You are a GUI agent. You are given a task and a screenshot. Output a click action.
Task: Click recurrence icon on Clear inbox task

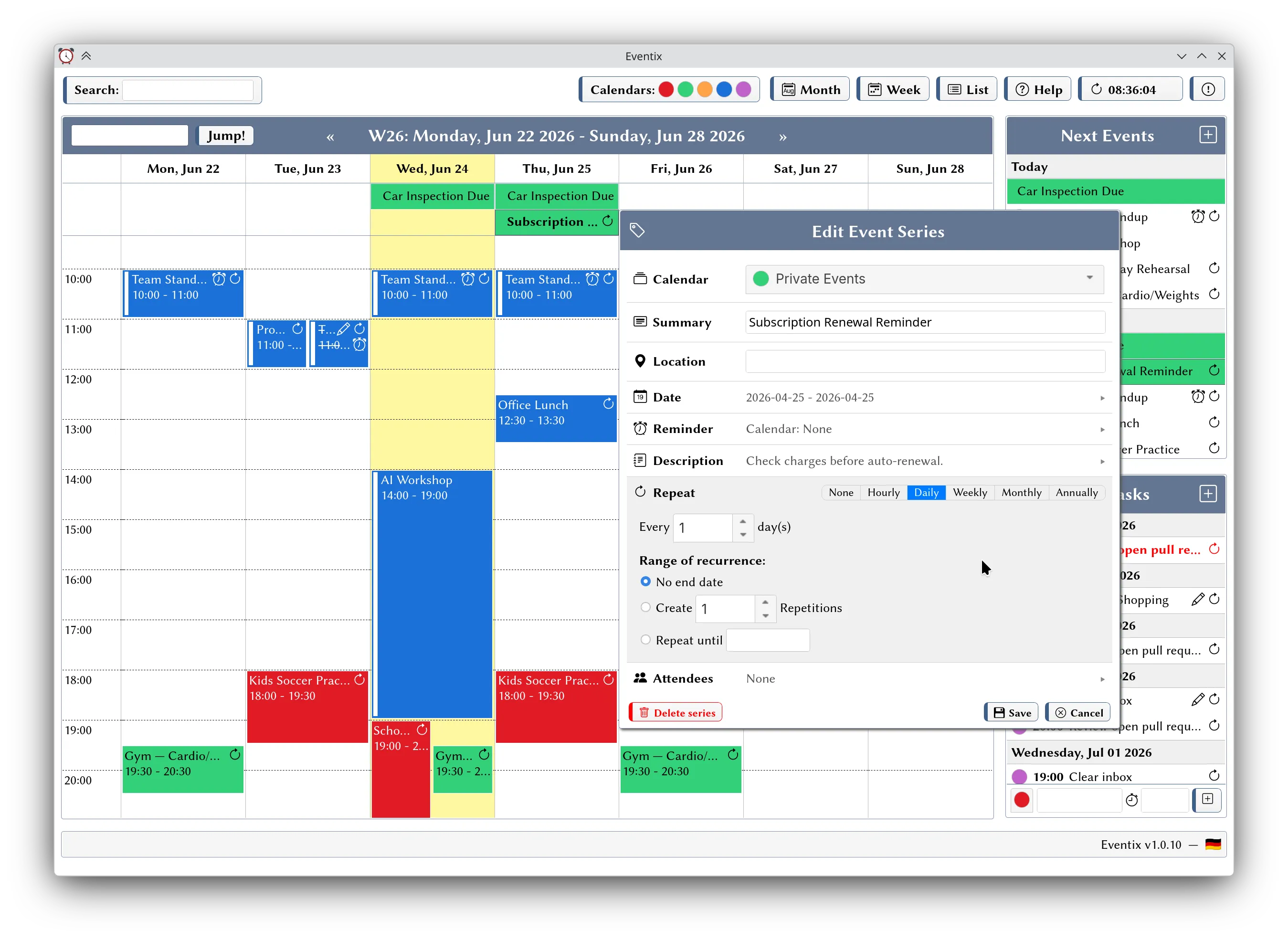point(1214,776)
